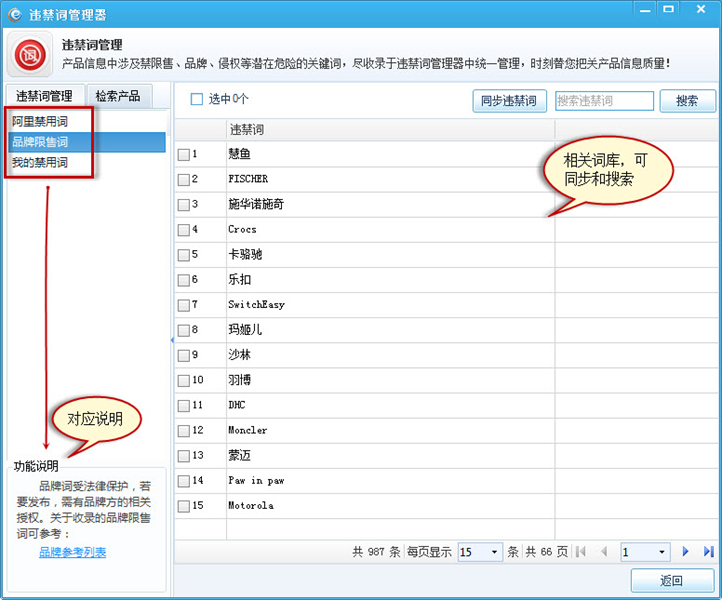The width and height of the screenshot is (722, 600).
Task: Select checkbox for row 5 卡骆驰
Action: pyautogui.click(x=184, y=255)
